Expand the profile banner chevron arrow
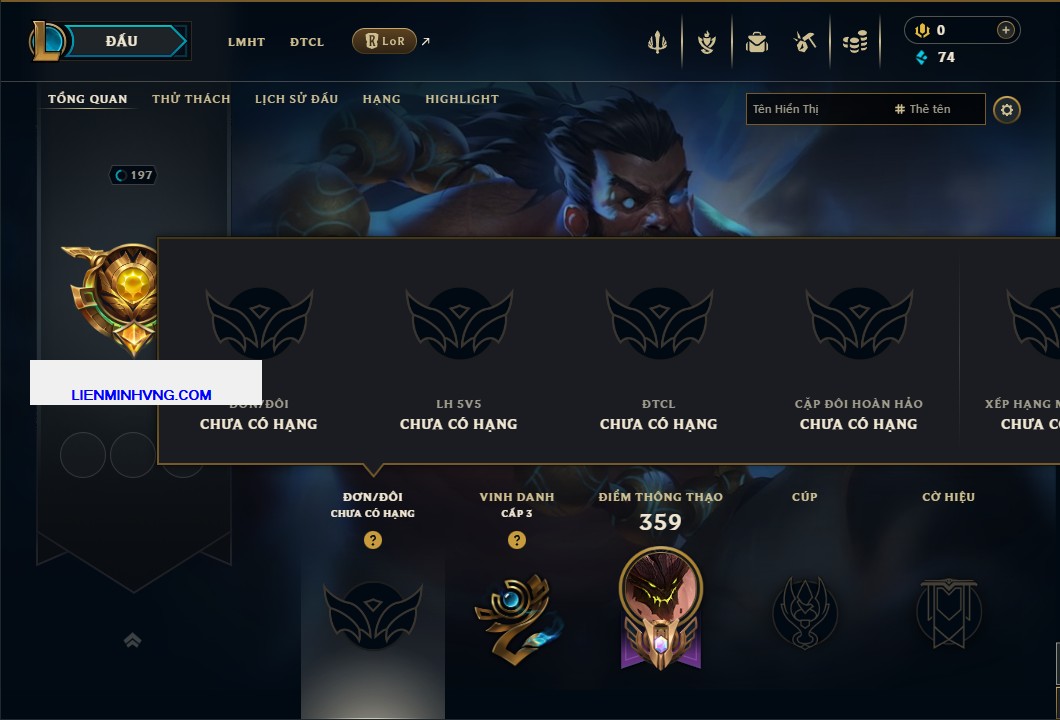This screenshot has width=1060, height=720. click(x=132, y=640)
